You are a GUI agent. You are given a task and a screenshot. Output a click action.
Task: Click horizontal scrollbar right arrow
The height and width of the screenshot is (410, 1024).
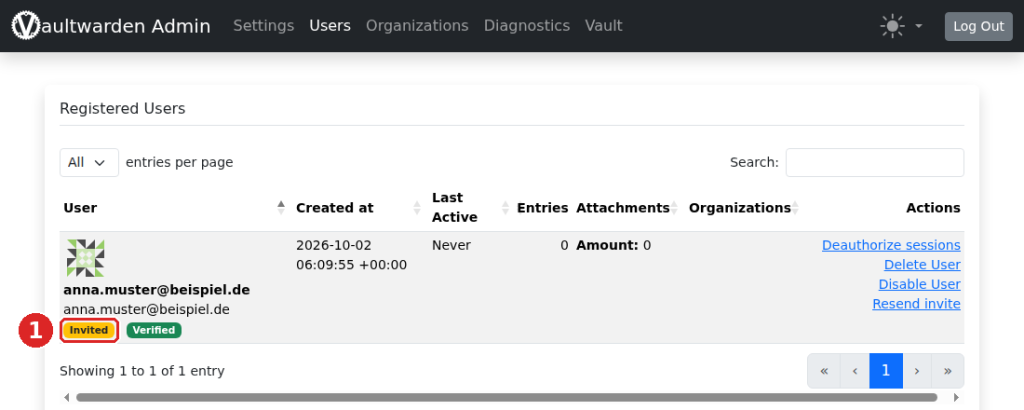[957, 398]
